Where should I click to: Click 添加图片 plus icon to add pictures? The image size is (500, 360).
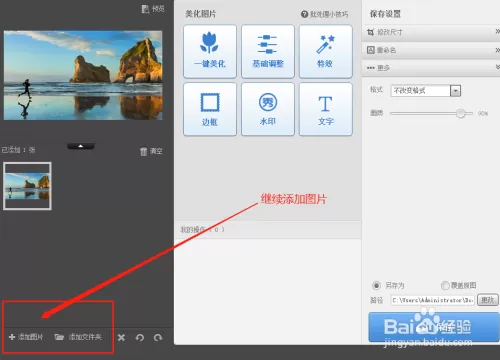(12, 337)
